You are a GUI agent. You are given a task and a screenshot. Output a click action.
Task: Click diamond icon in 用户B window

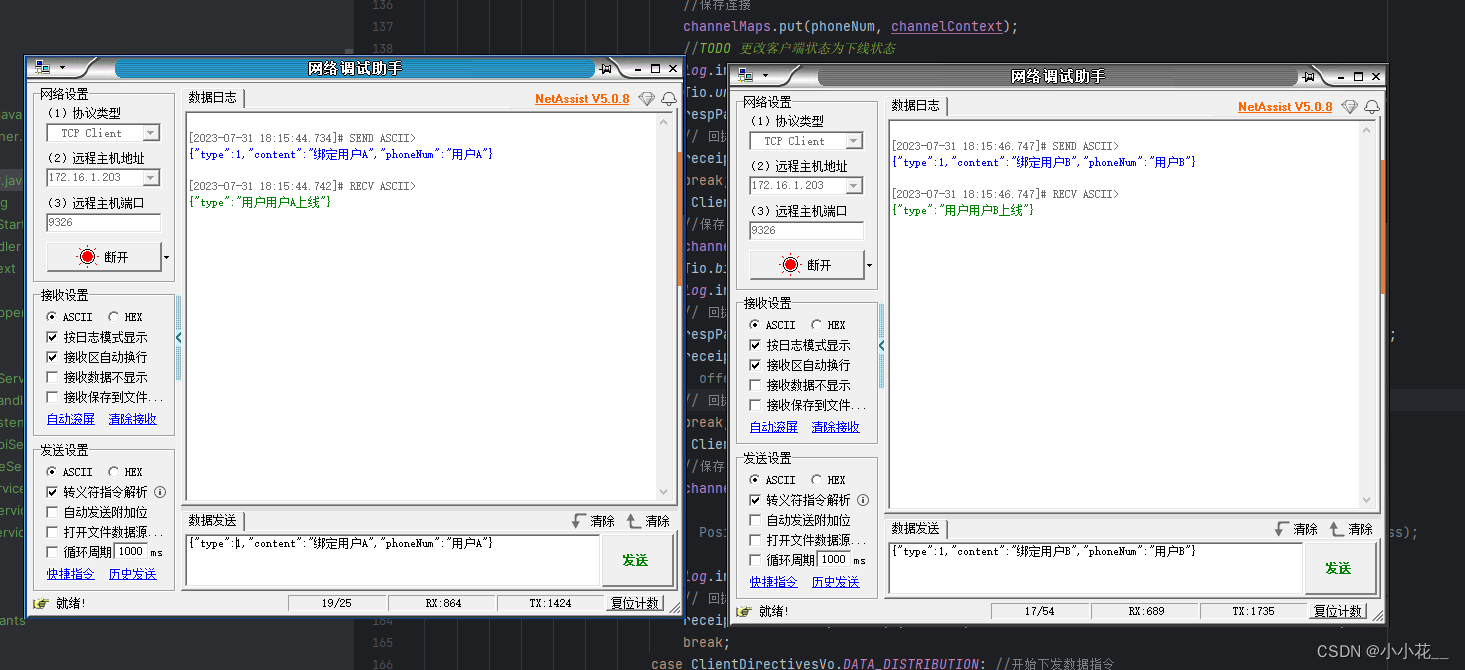(1349, 106)
